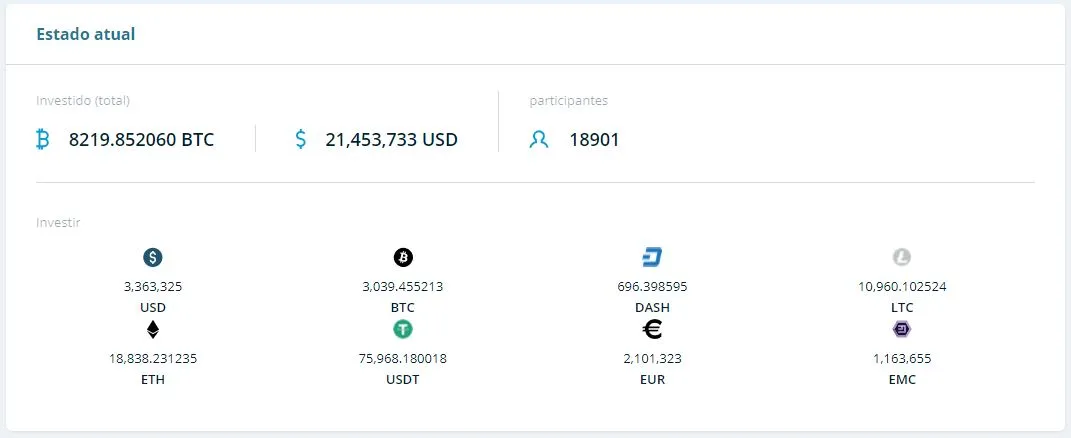
Task: Click the Estado atual heading
Action: coord(86,34)
